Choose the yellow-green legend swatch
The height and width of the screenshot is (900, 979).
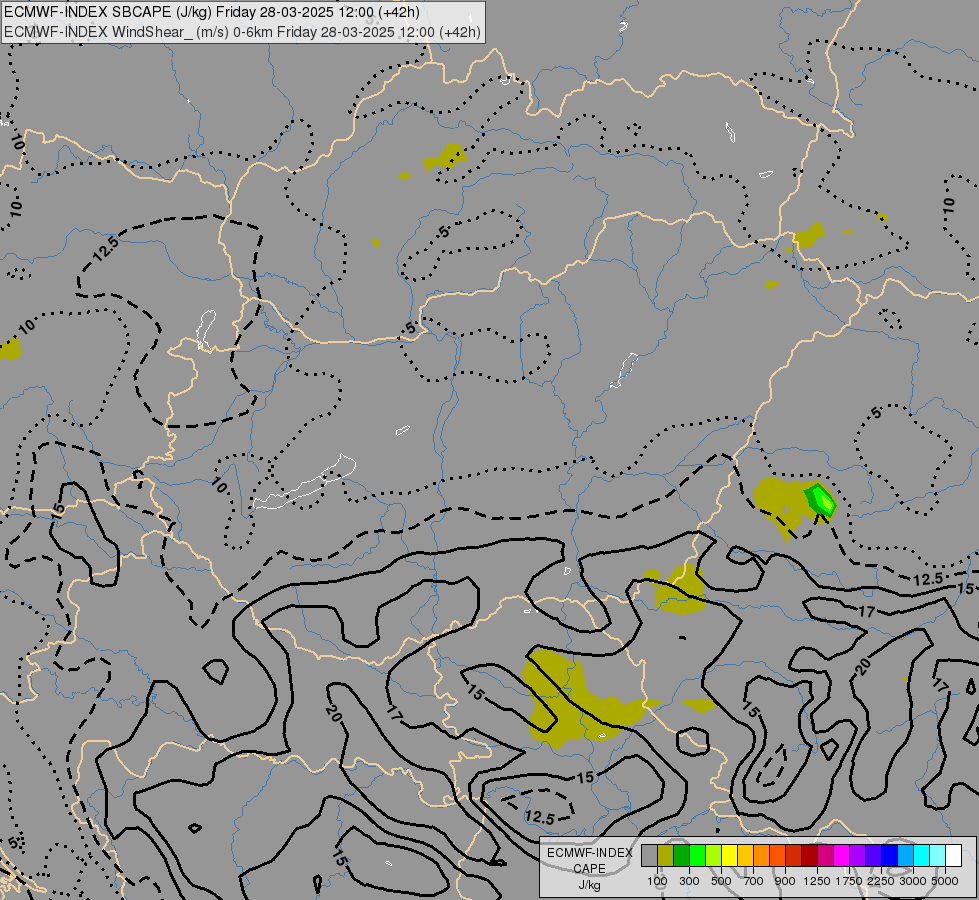pos(714,856)
